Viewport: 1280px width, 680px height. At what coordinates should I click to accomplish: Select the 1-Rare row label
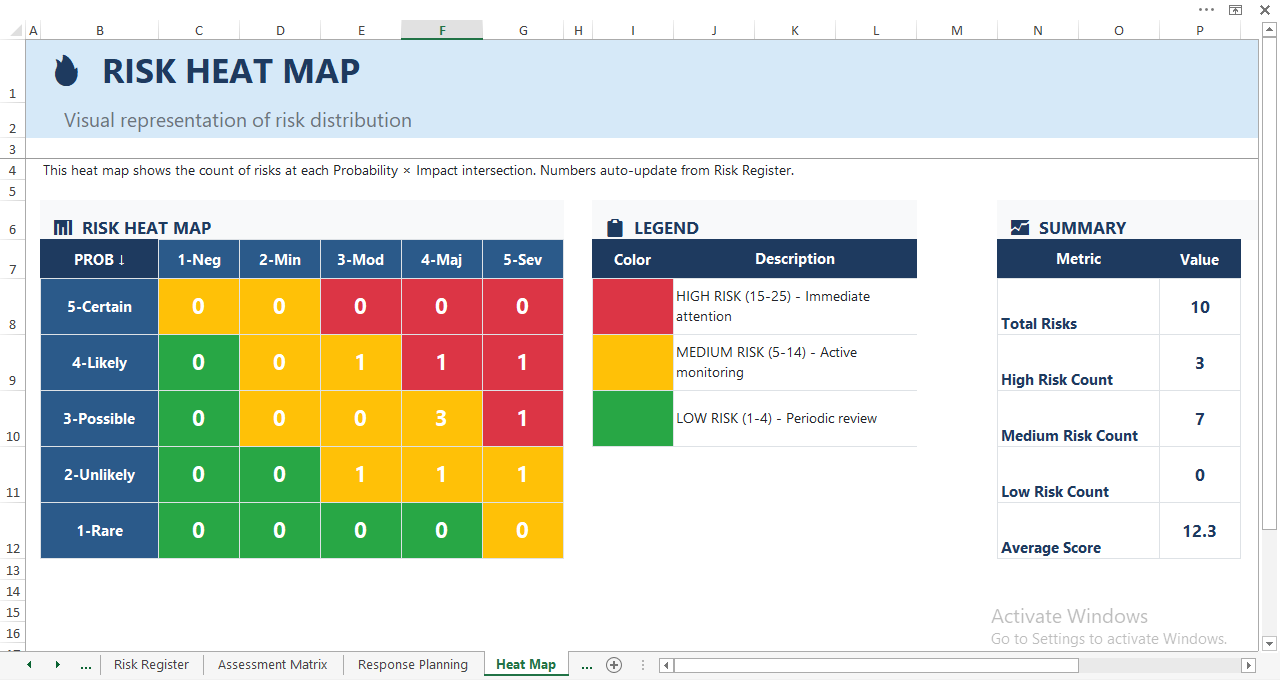(99, 531)
